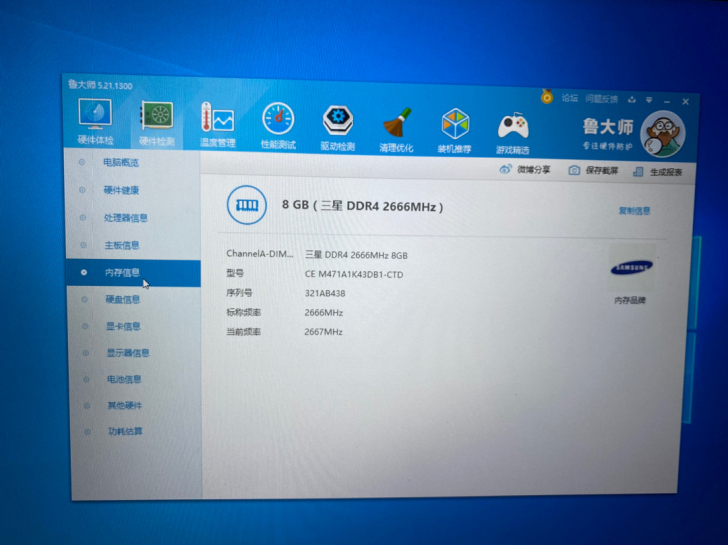Select the 硬件检测 hardware detection icon
728x545 pixels.
click(156, 123)
